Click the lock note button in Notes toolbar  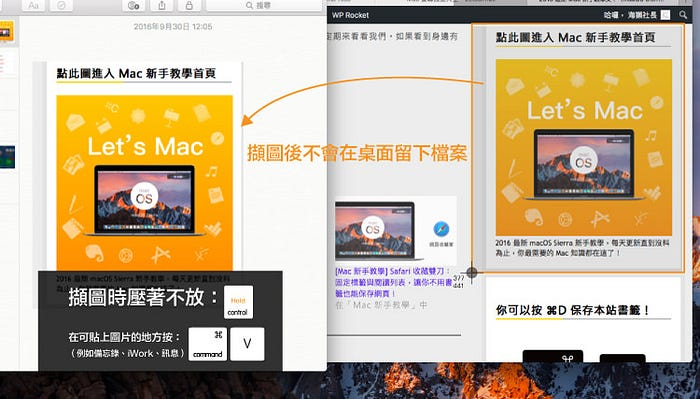[189, 5]
